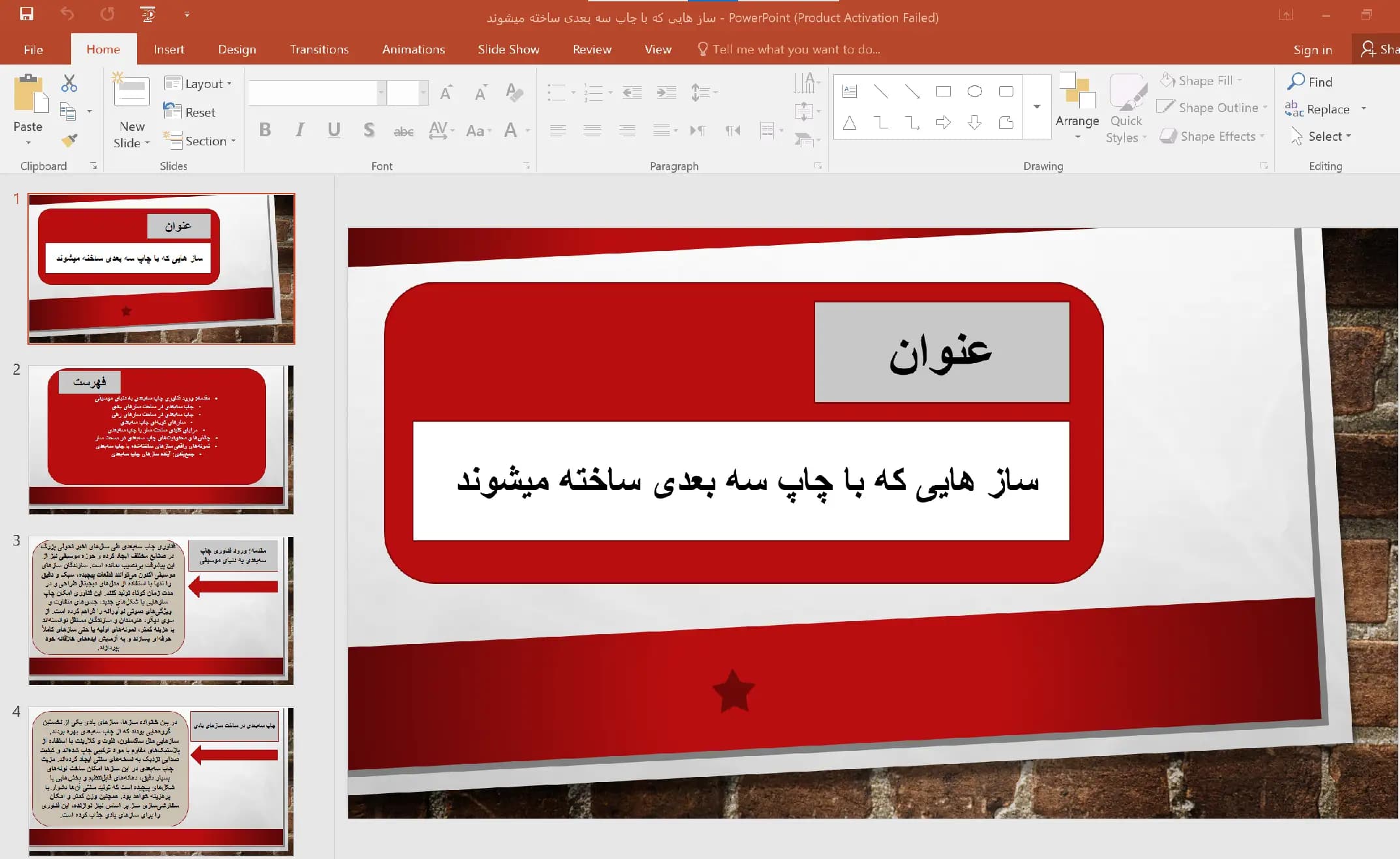Open the View tab

(657, 50)
